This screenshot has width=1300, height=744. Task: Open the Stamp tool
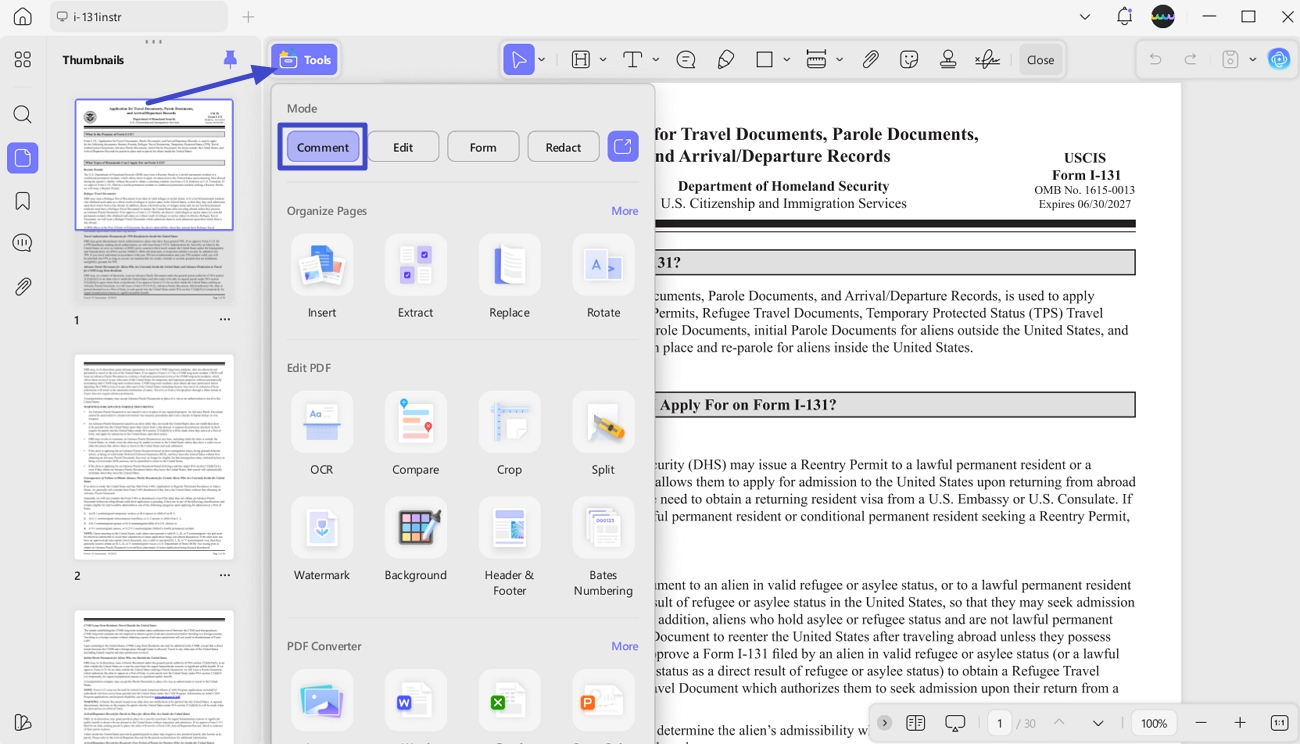948,60
